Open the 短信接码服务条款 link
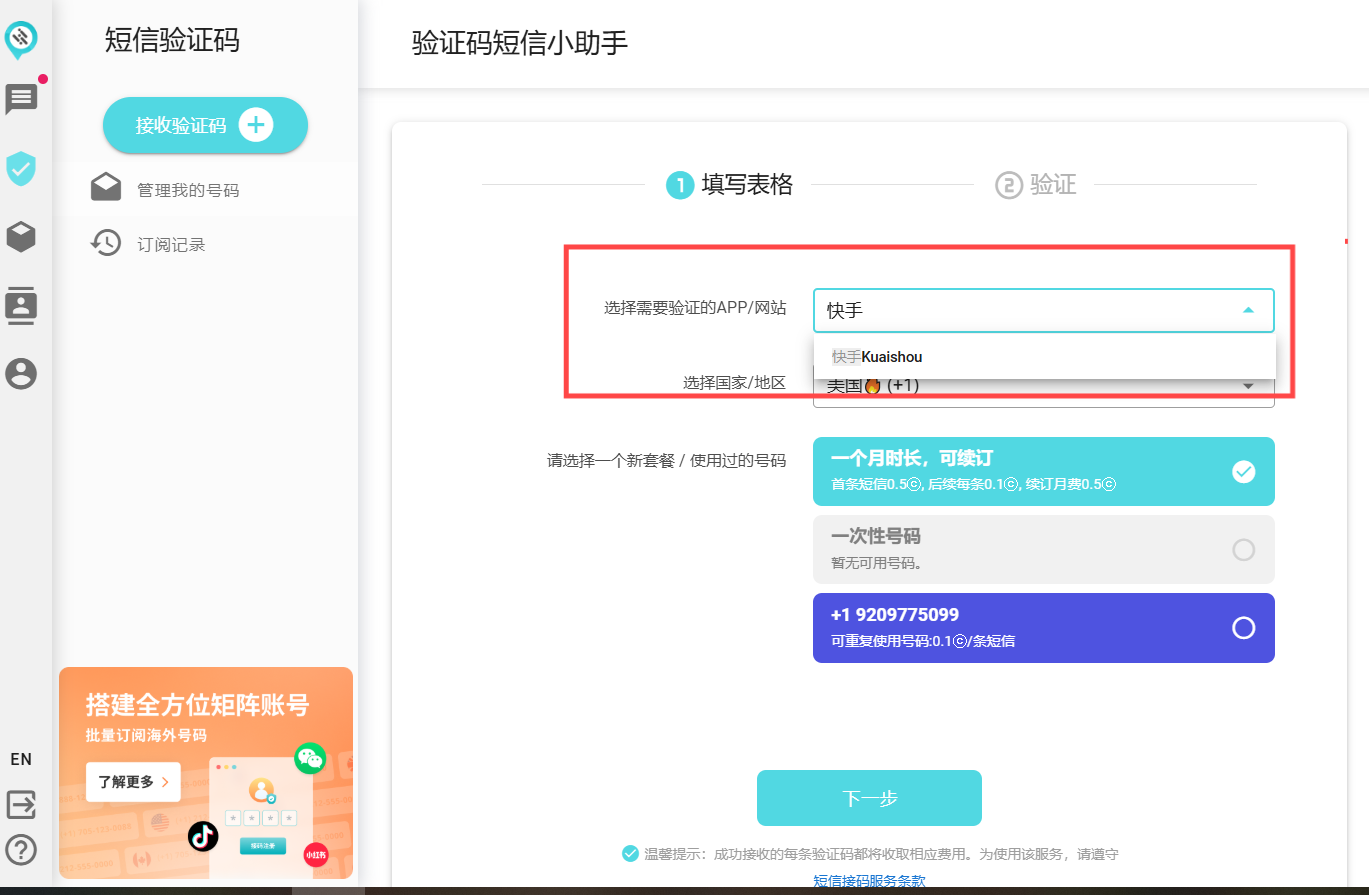Viewport: 1369px width, 895px height. pyautogui.click(x=869, y=882)
